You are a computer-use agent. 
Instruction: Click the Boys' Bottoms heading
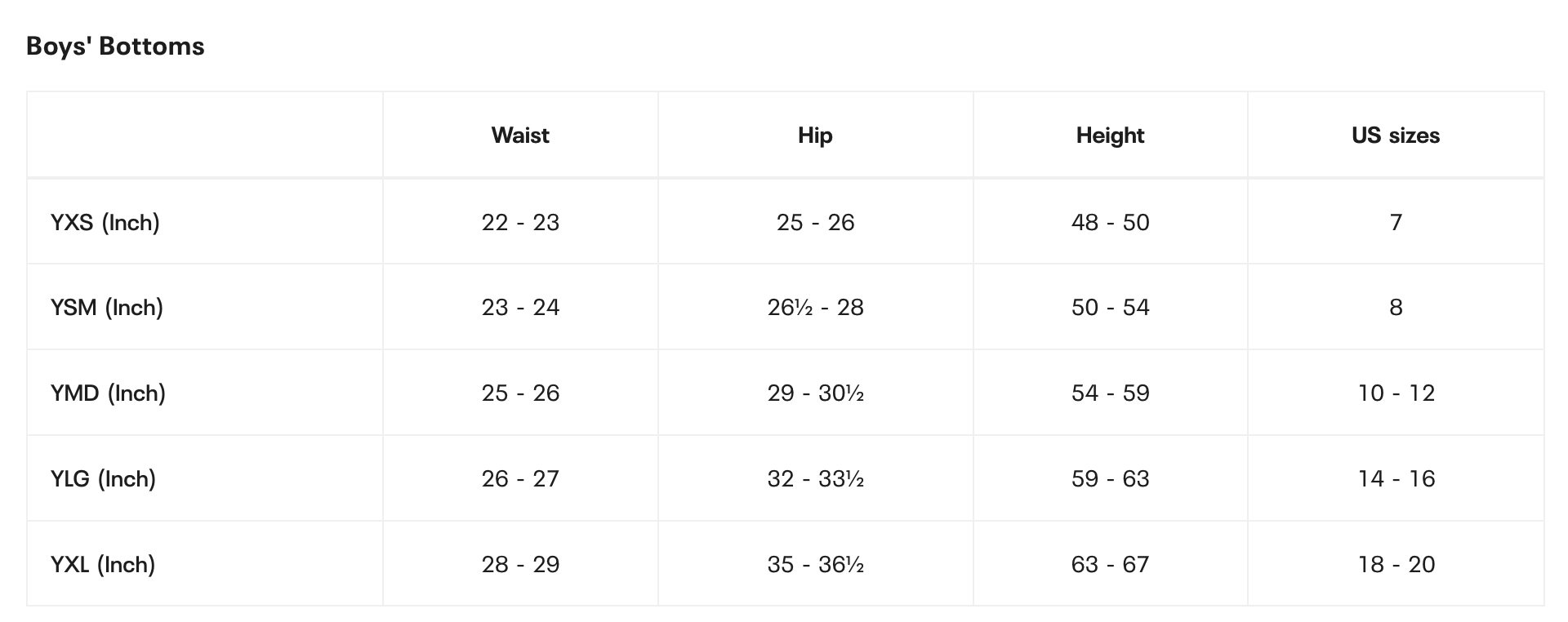coord(115,47)
